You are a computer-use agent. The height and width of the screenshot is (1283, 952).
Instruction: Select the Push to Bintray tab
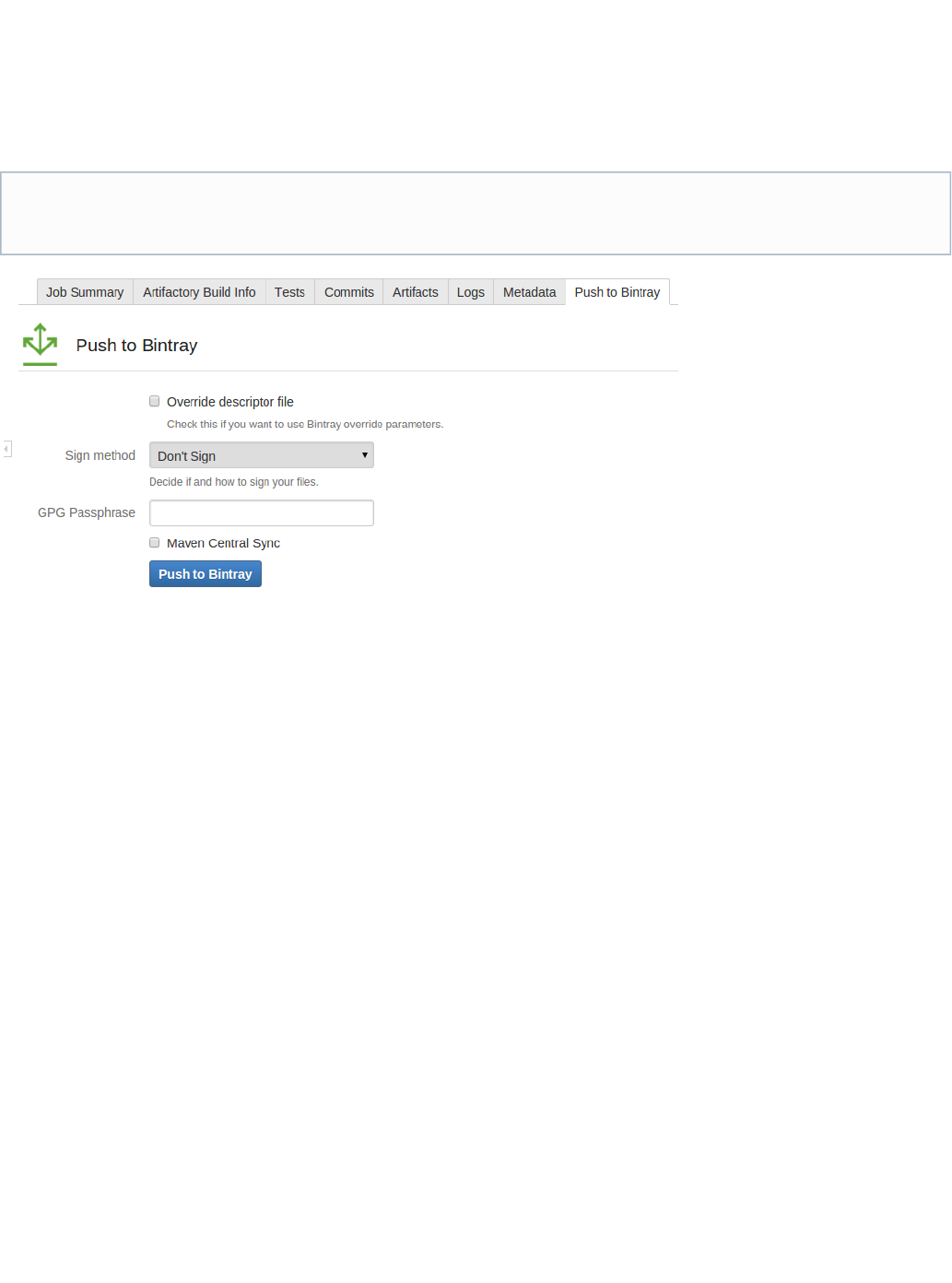617,292
